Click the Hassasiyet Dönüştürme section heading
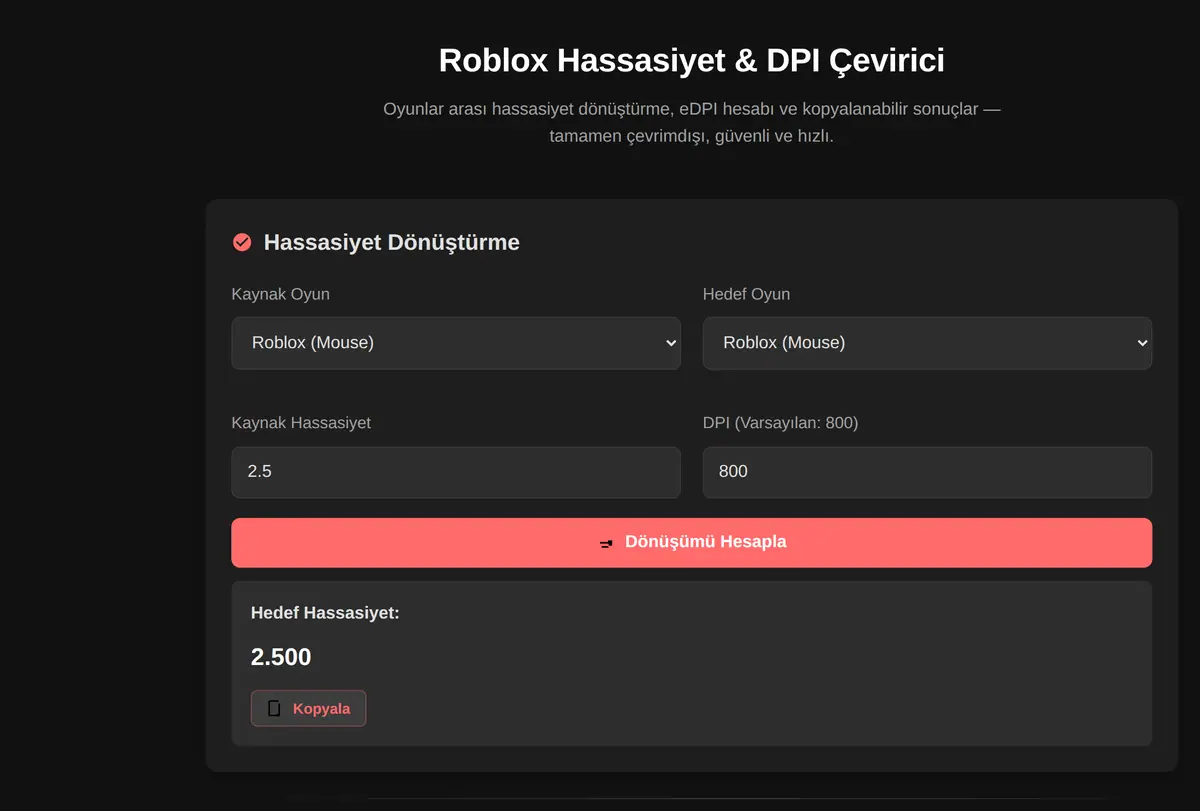Screen dimensions: 1200x811 pyautogui.click(x=391, y=242)
